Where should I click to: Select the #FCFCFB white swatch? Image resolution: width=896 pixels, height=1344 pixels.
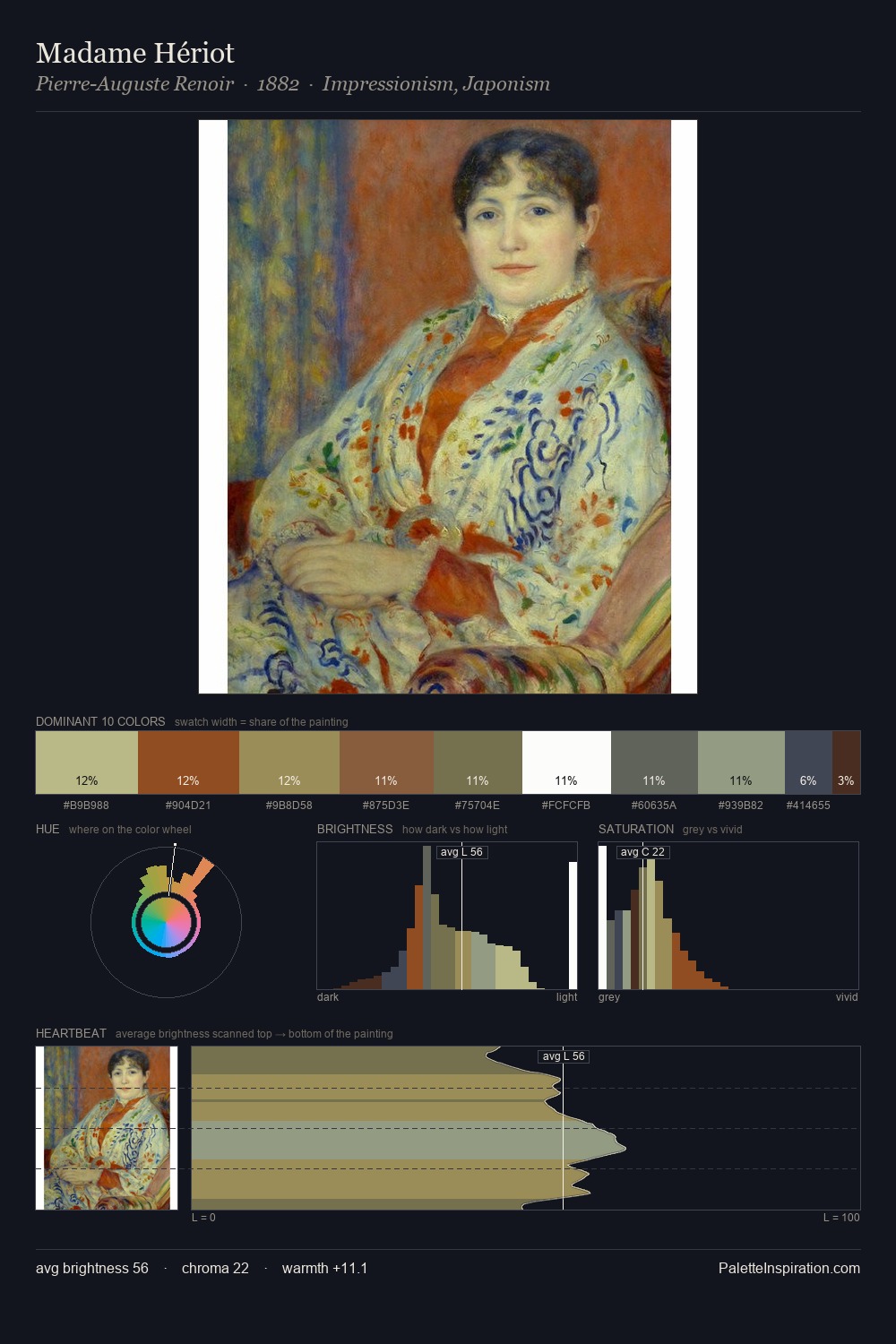coord(566,762)
